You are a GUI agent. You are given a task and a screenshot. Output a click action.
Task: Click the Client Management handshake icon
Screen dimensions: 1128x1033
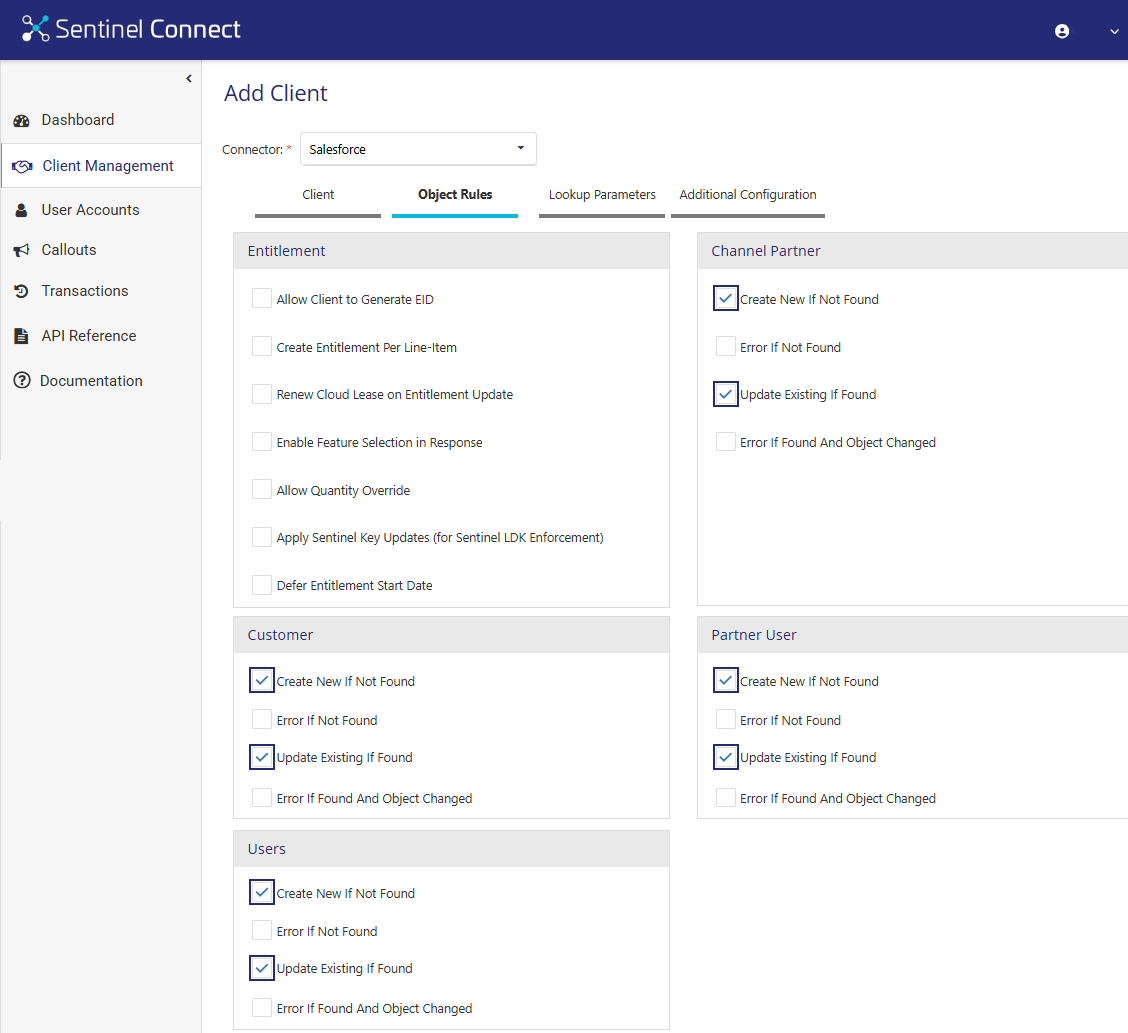pyautogui.click(x=22, y=167)
